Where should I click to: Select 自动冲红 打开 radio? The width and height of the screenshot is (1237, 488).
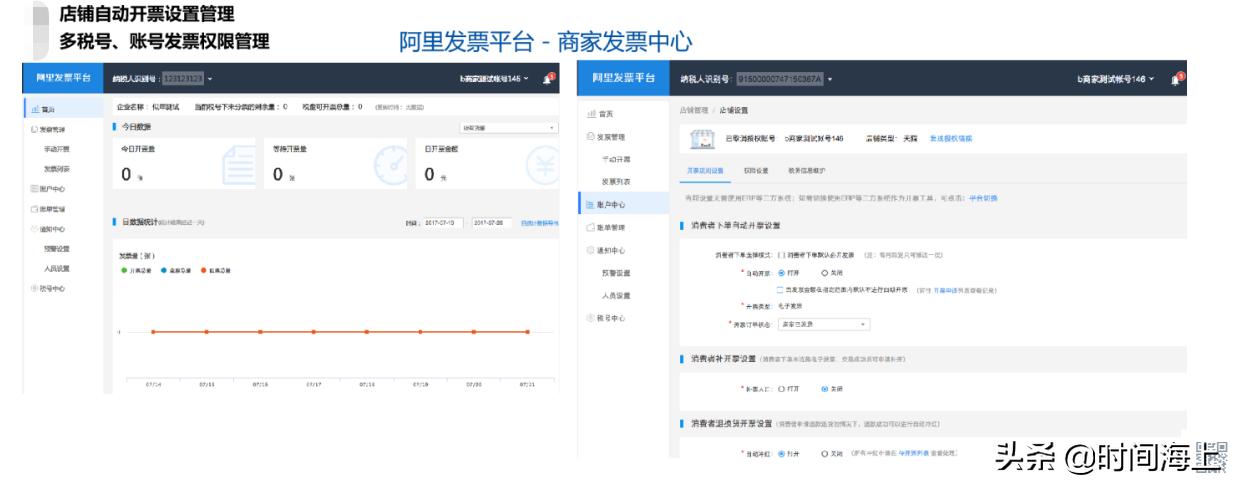781,453
